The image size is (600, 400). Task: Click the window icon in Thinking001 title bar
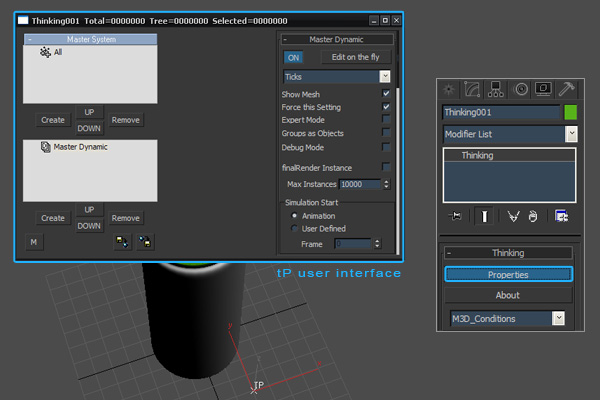(x=23, y=20)
